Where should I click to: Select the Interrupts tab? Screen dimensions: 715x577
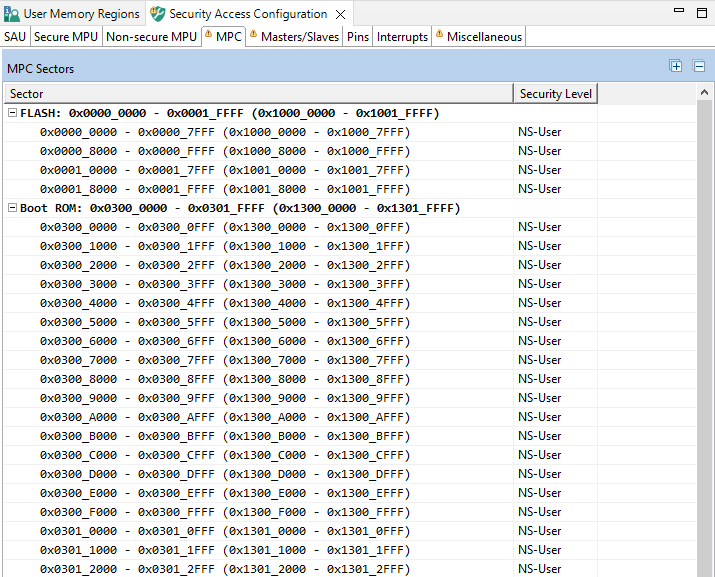point(402,37)
